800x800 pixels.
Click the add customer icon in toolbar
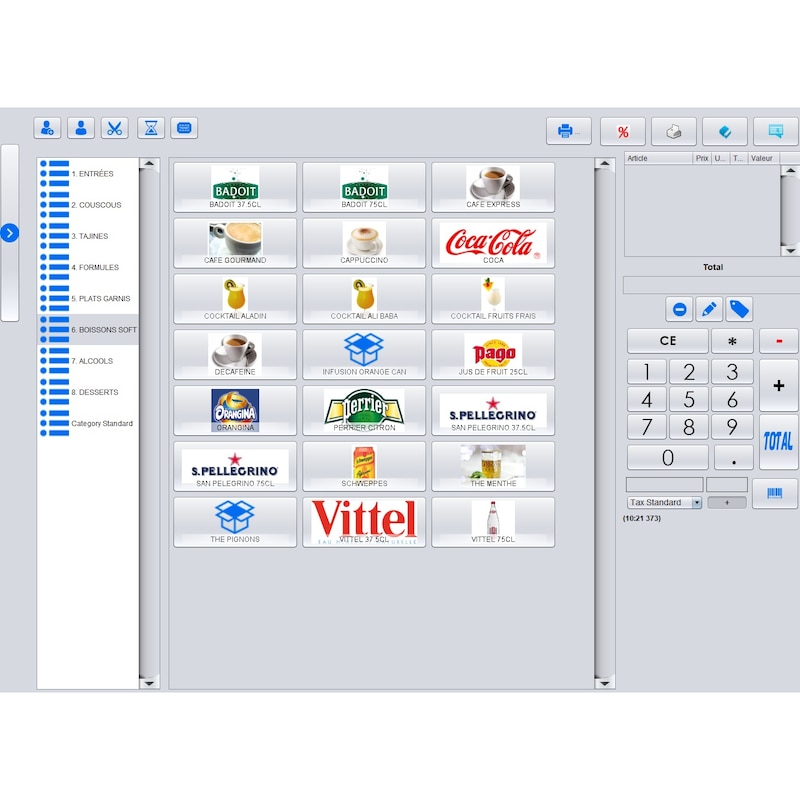click(47, 128)
